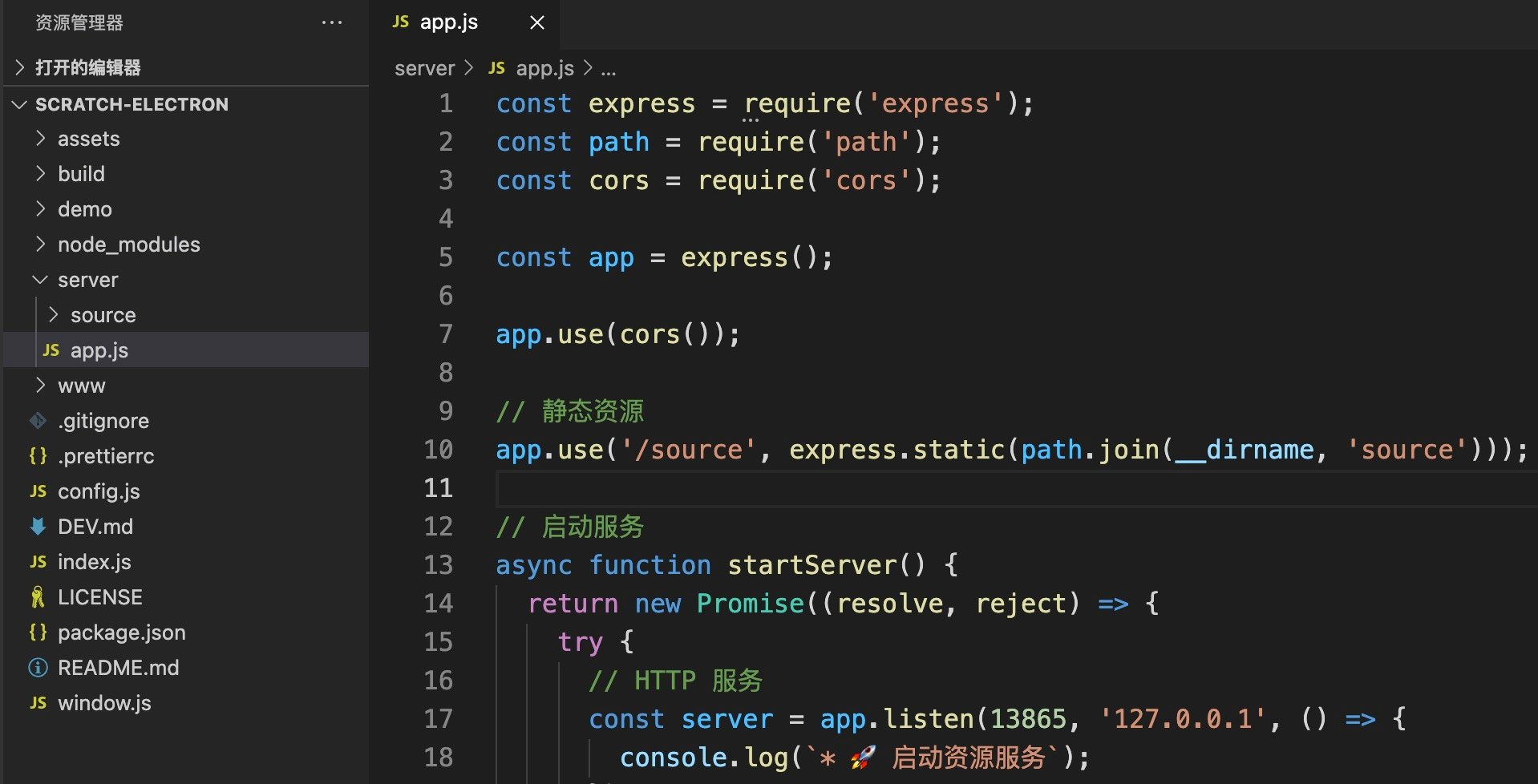Open the LICENSE file

coord(186,597)
